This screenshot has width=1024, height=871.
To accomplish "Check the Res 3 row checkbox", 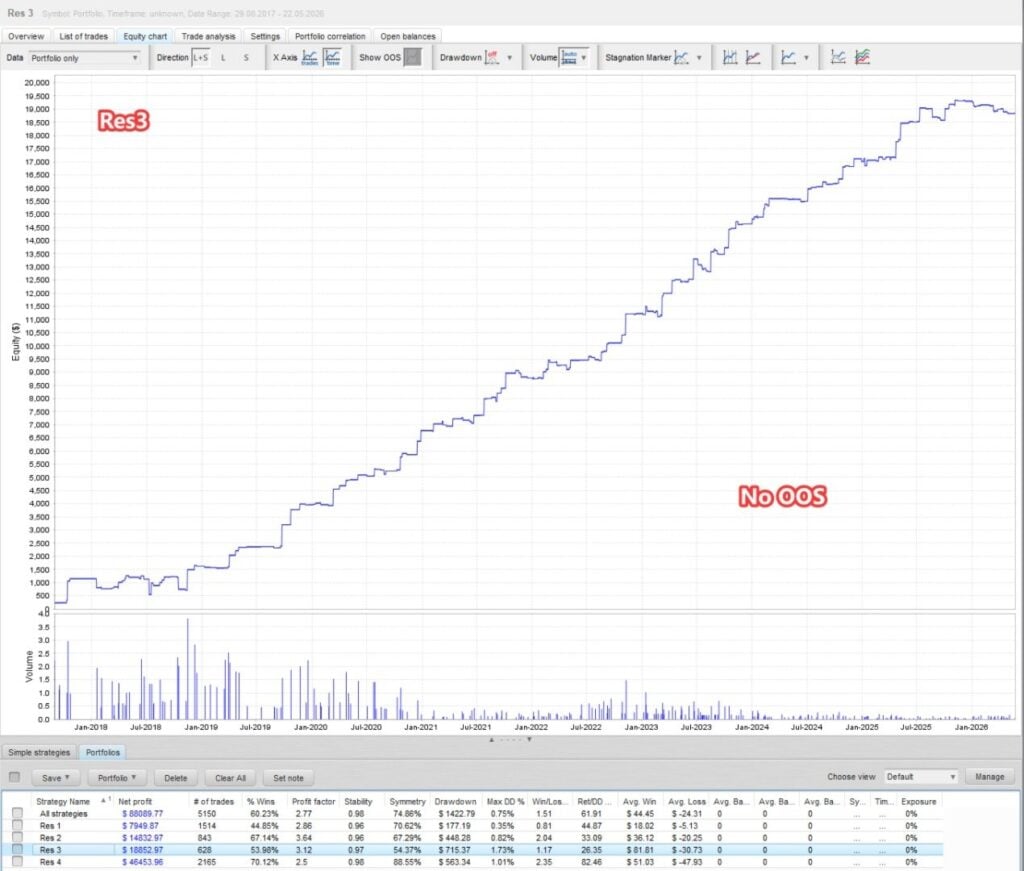I will (x=18, y=850).
